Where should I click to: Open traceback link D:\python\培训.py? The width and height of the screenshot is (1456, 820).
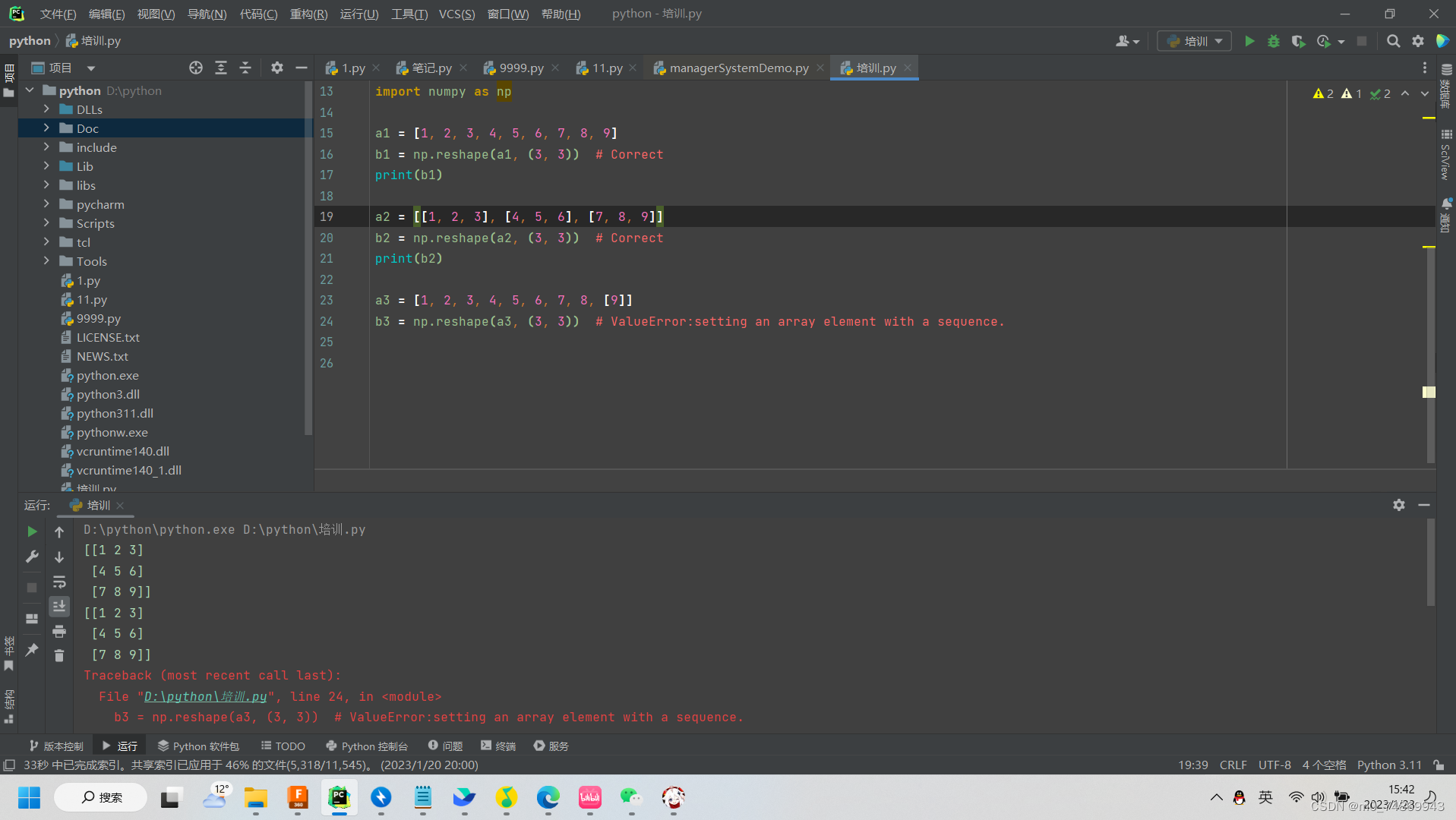205,696
